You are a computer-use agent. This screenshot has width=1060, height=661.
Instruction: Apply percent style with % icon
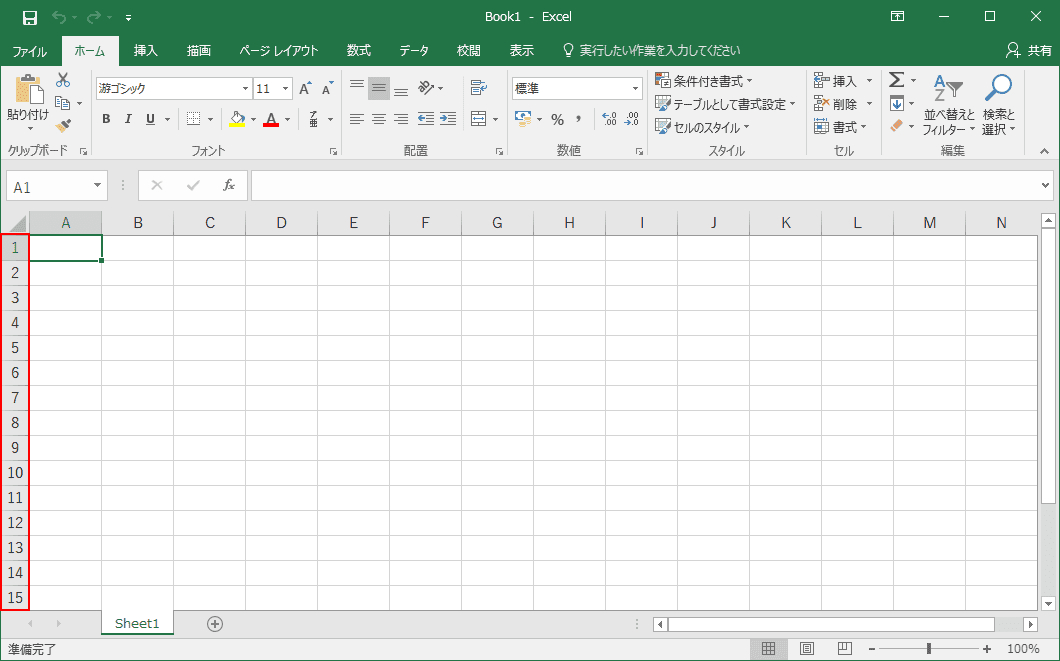point(557,120)
